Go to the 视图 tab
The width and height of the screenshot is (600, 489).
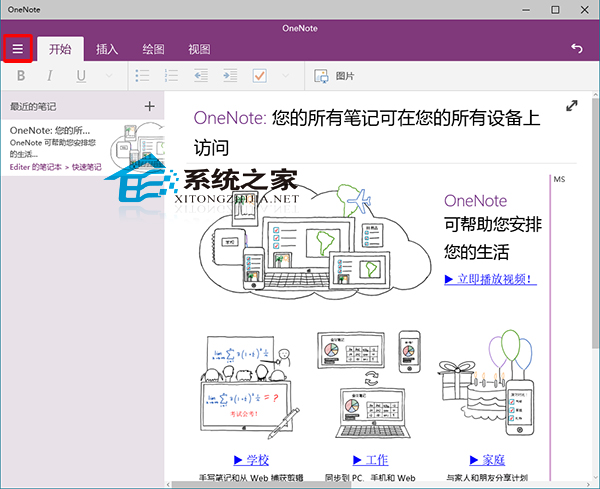tap(199, 49)
